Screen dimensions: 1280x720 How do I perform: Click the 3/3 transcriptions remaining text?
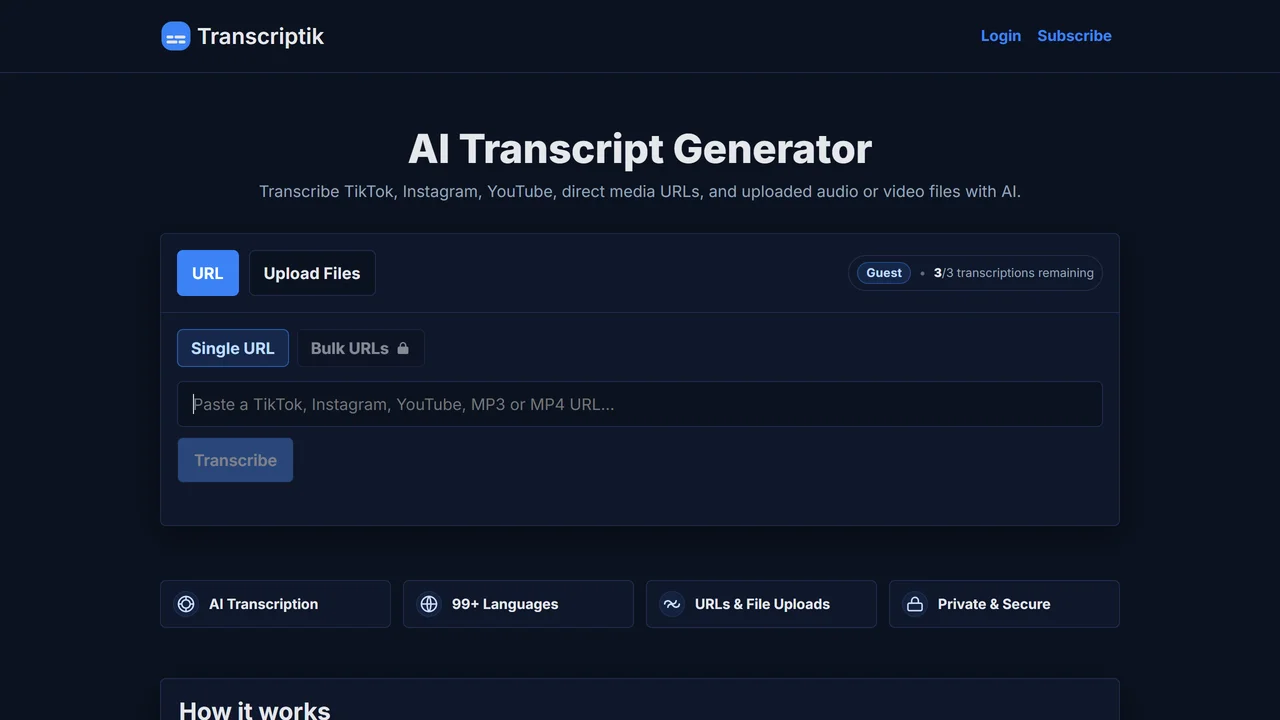[x=1014, y=273]
